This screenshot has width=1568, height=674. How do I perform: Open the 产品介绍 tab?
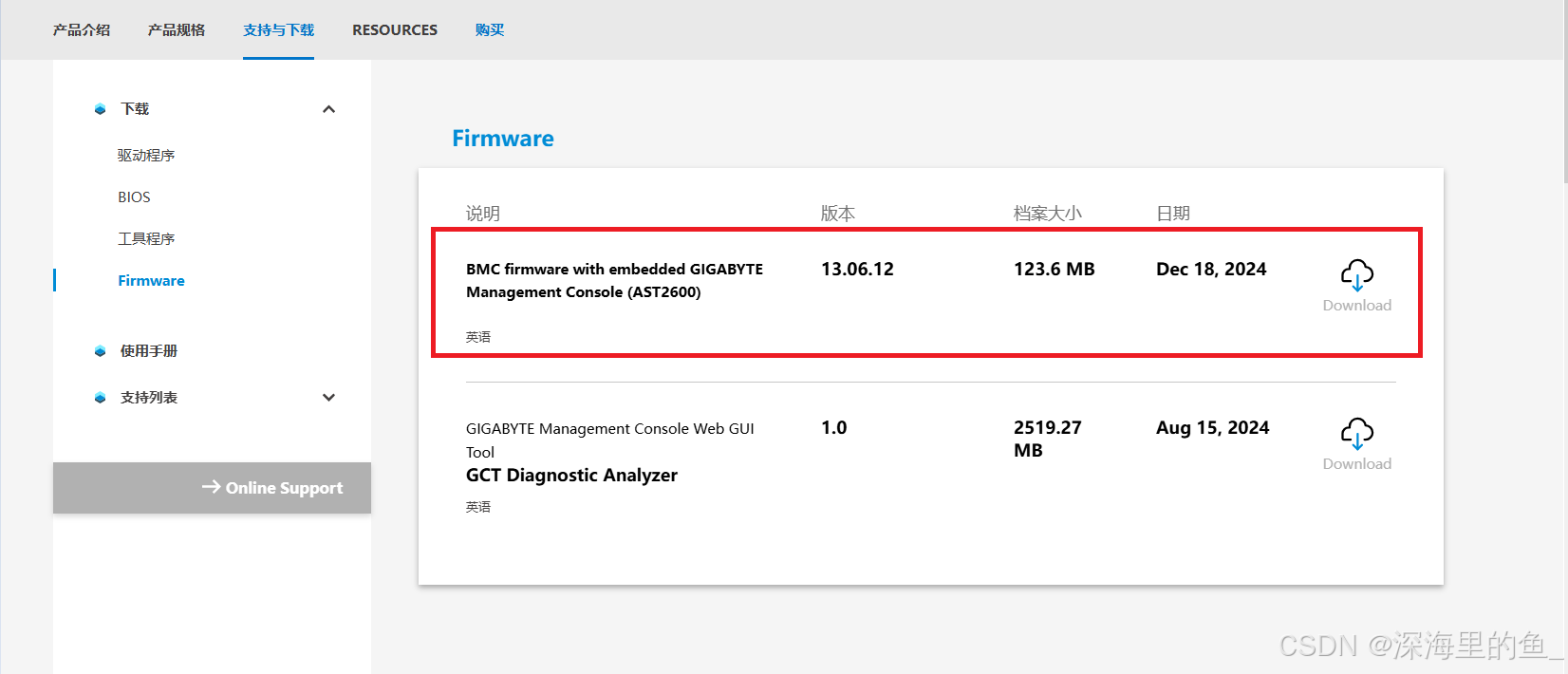82,30
